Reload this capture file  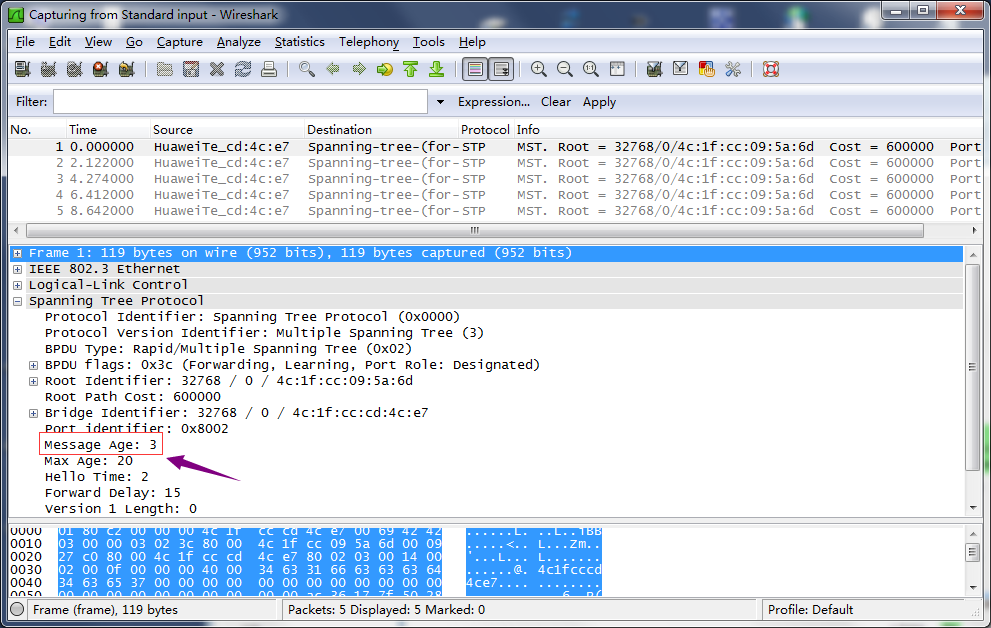pos(243,69)
